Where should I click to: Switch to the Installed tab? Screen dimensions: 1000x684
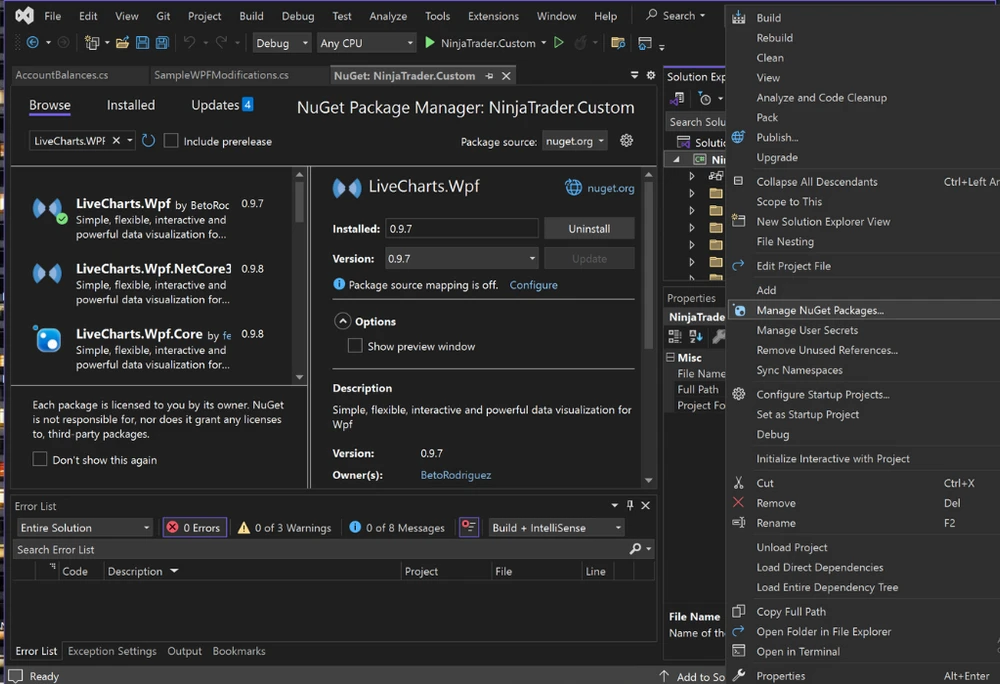pyautogui.click(x=131, y=105)
